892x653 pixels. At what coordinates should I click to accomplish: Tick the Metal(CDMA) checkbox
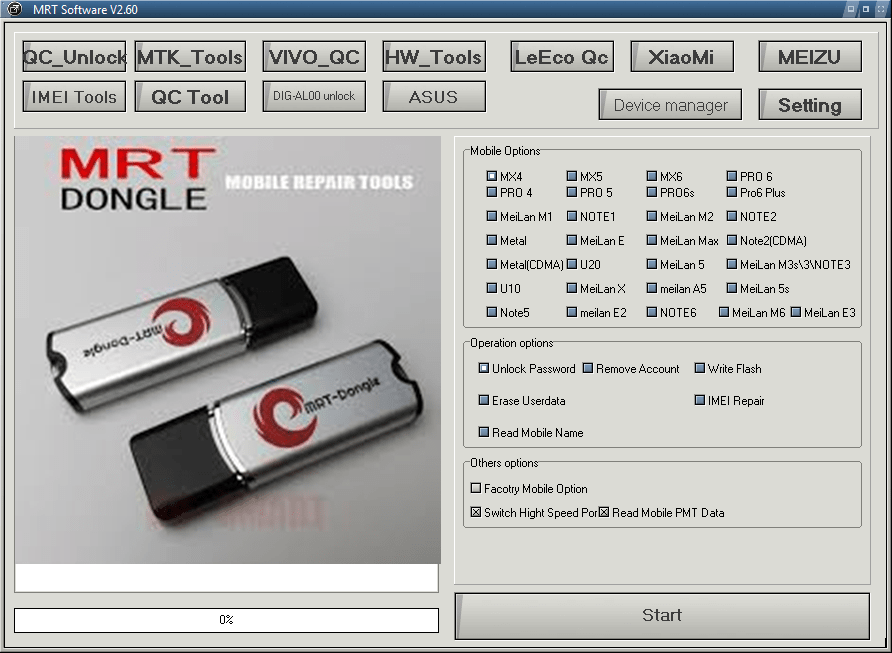click(492, 264)
